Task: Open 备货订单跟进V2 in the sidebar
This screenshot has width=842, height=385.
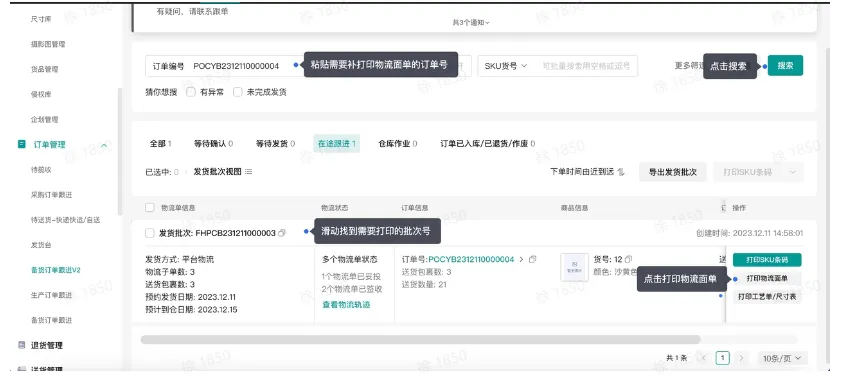Action: click(55, 270)
